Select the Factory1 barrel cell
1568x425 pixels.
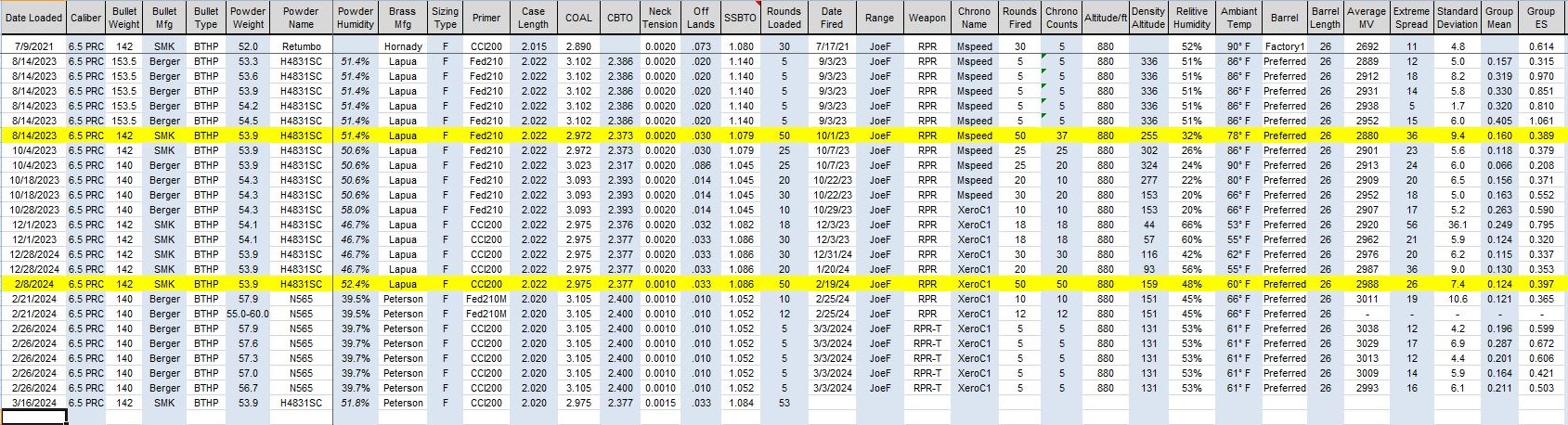tap(1285, 46)
